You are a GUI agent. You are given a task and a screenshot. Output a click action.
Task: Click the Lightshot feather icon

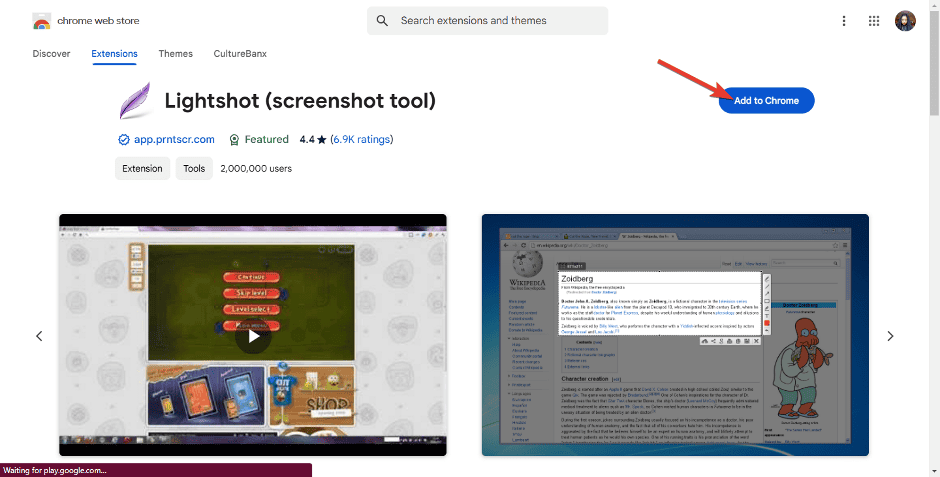[x=135, y=101]
